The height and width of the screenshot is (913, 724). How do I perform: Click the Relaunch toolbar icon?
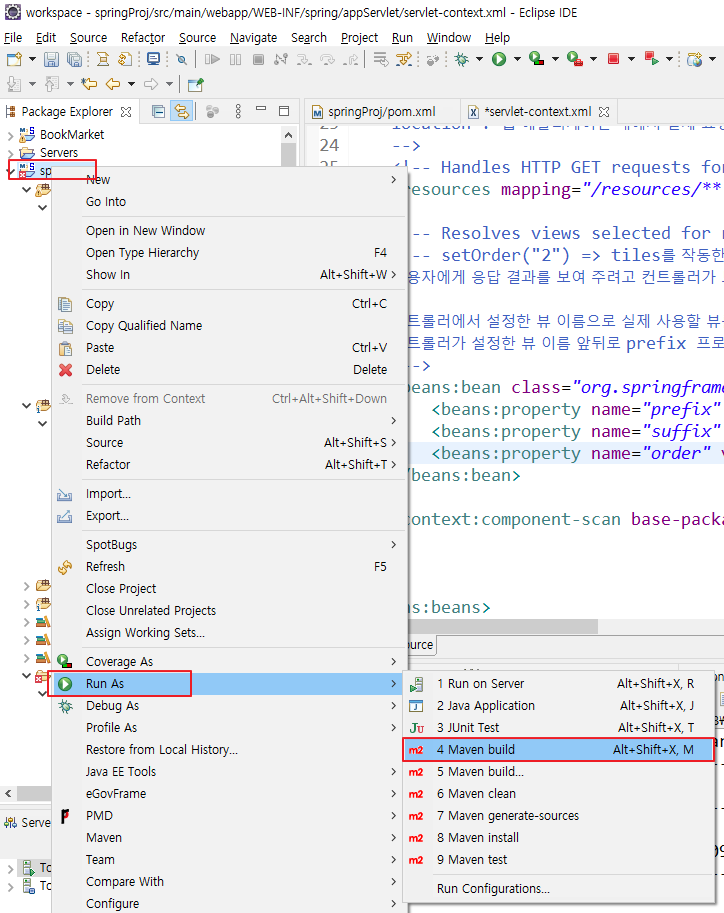click(x=651, y=59)
